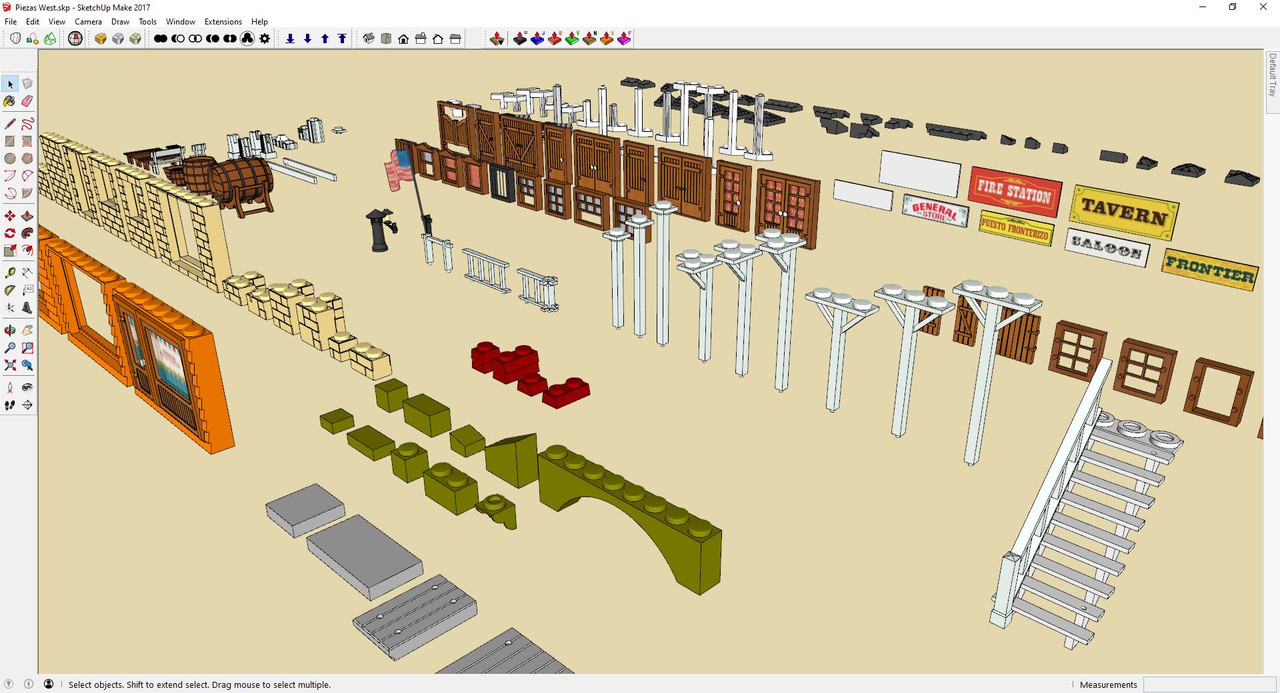The width and height of the screenshot is (1280, 693).
Task: Click the blue up arrow with top bar
Action: coord(342,38)
